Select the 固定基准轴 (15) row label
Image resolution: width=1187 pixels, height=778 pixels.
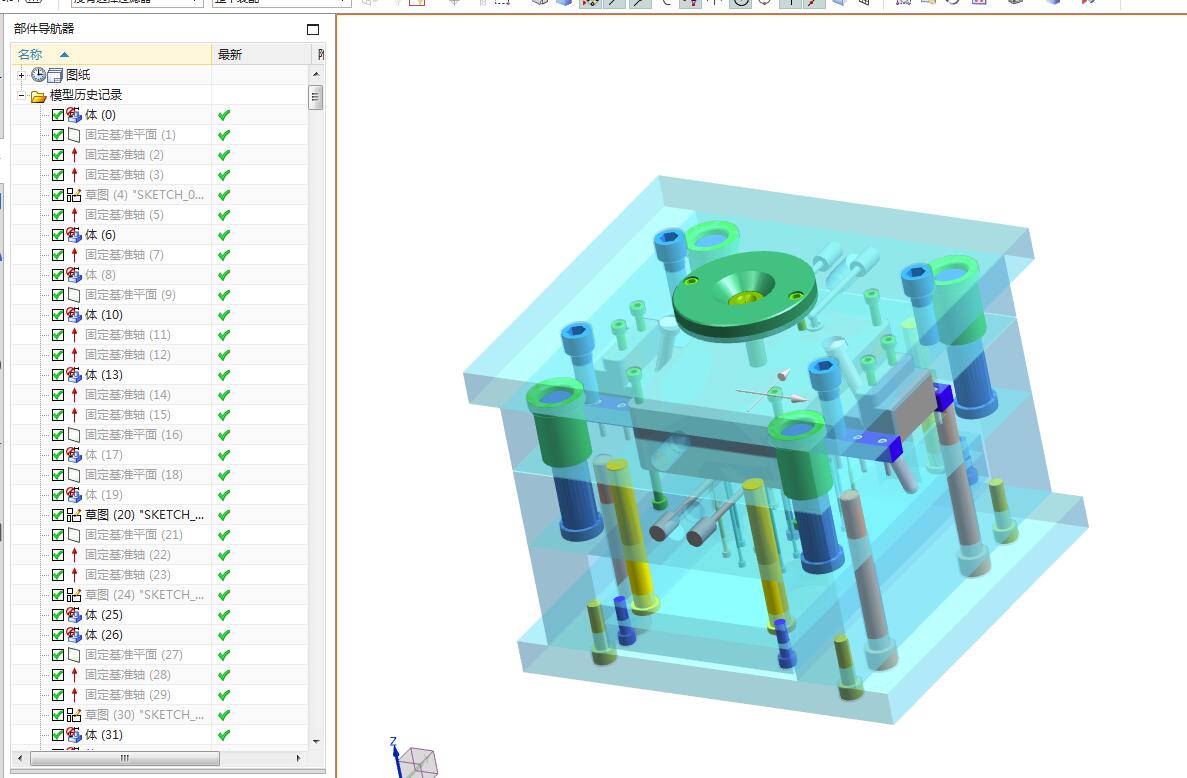127,415
